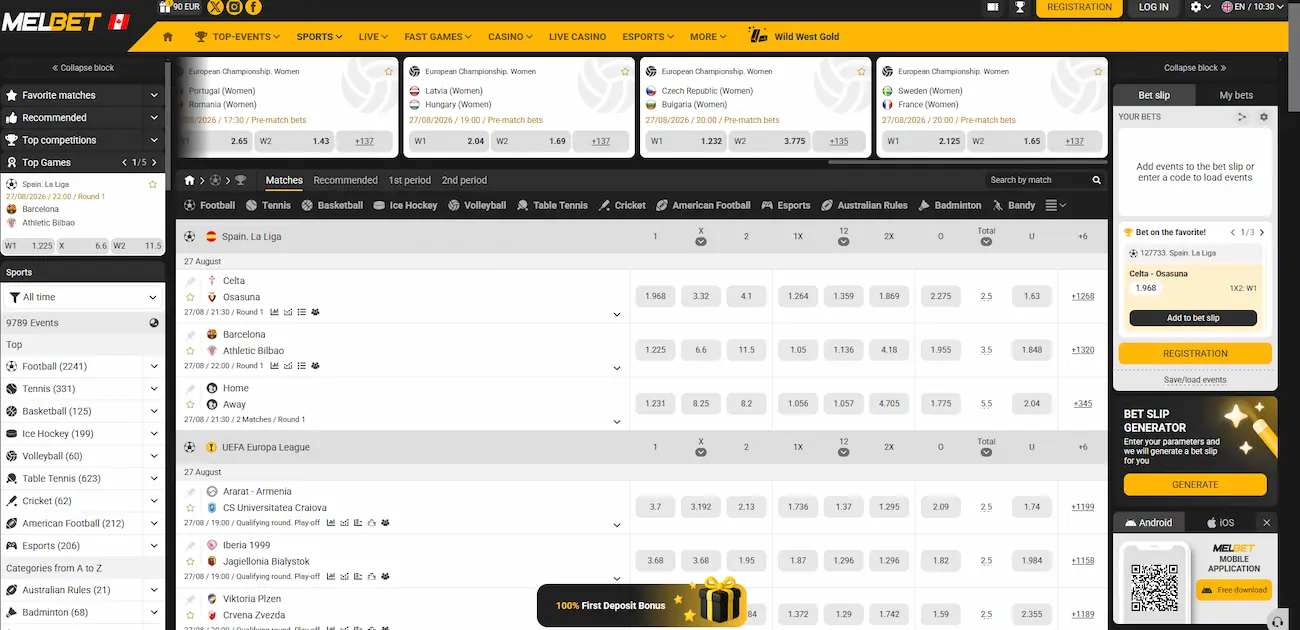Click the breadcrumb trophy icon above the matches list
Image resolution: width=1300 pixels, height=630 pixels.
click(240, 180)
